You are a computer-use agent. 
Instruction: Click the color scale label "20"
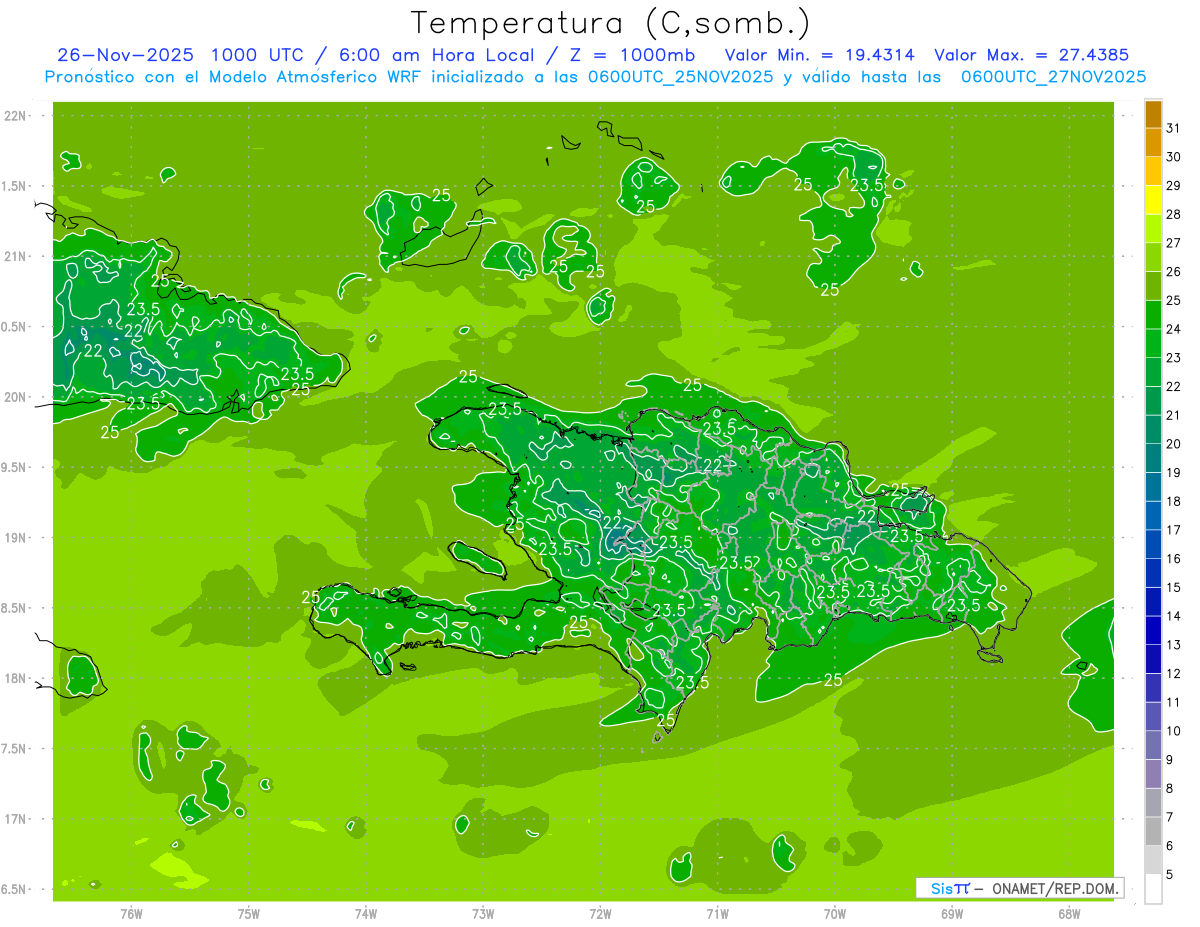1174,444
